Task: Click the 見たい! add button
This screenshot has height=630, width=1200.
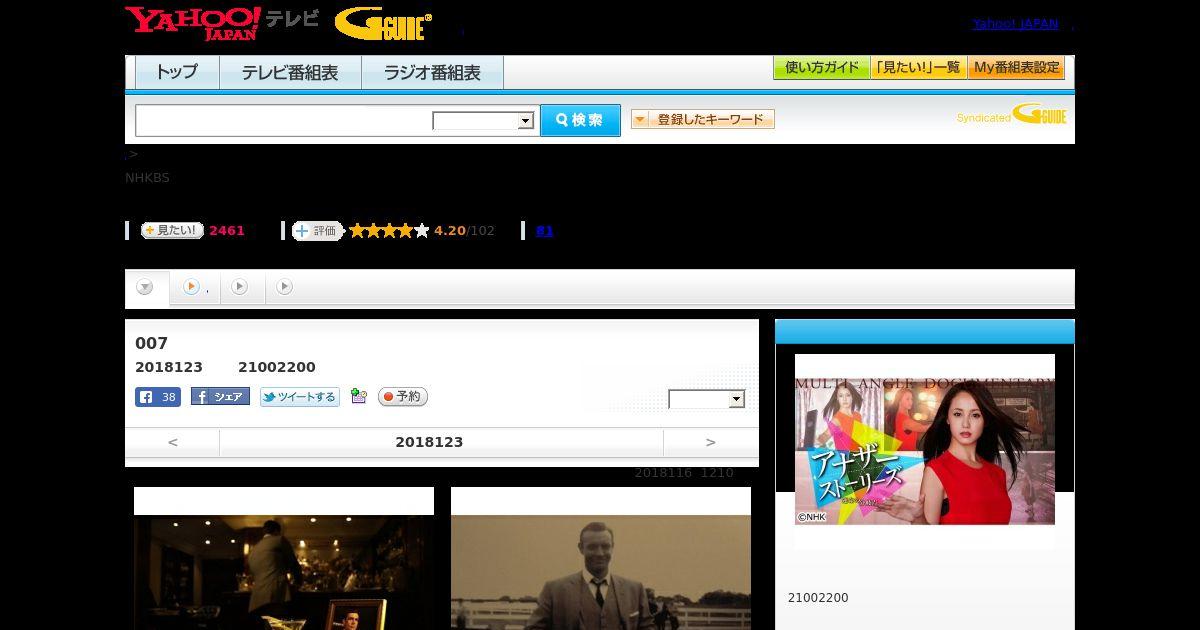Action: pyautogui.click(x=171, y=230)
